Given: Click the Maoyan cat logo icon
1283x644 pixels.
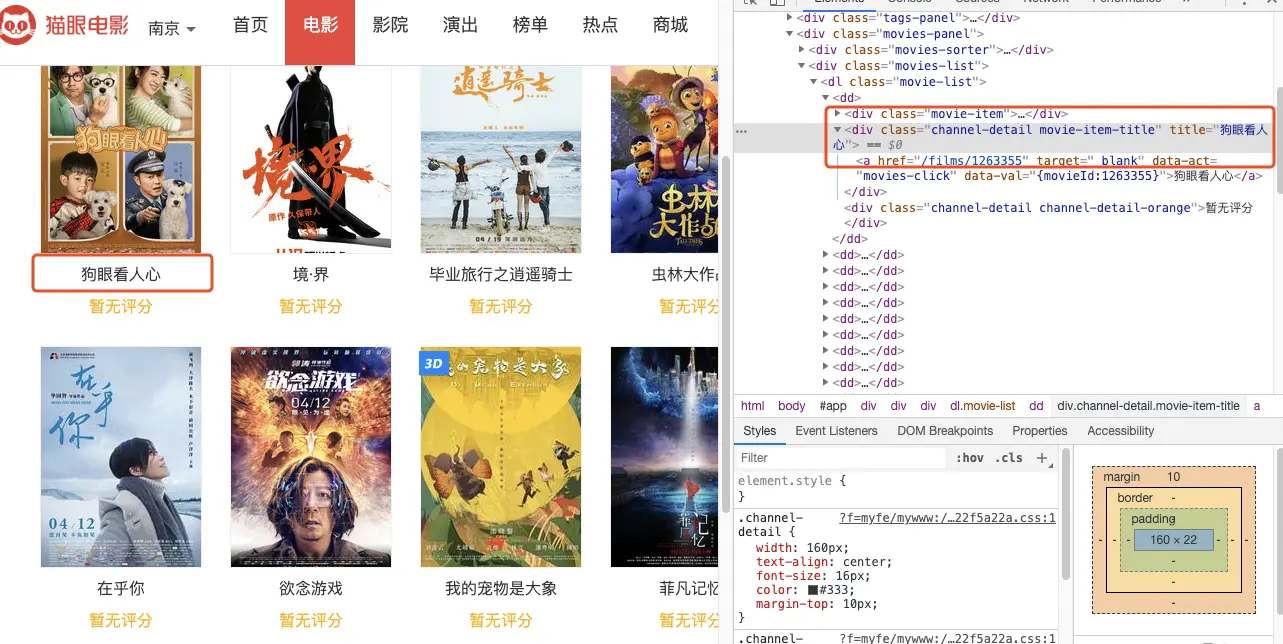Looking at the screenshot, I should tap(20, 25).
